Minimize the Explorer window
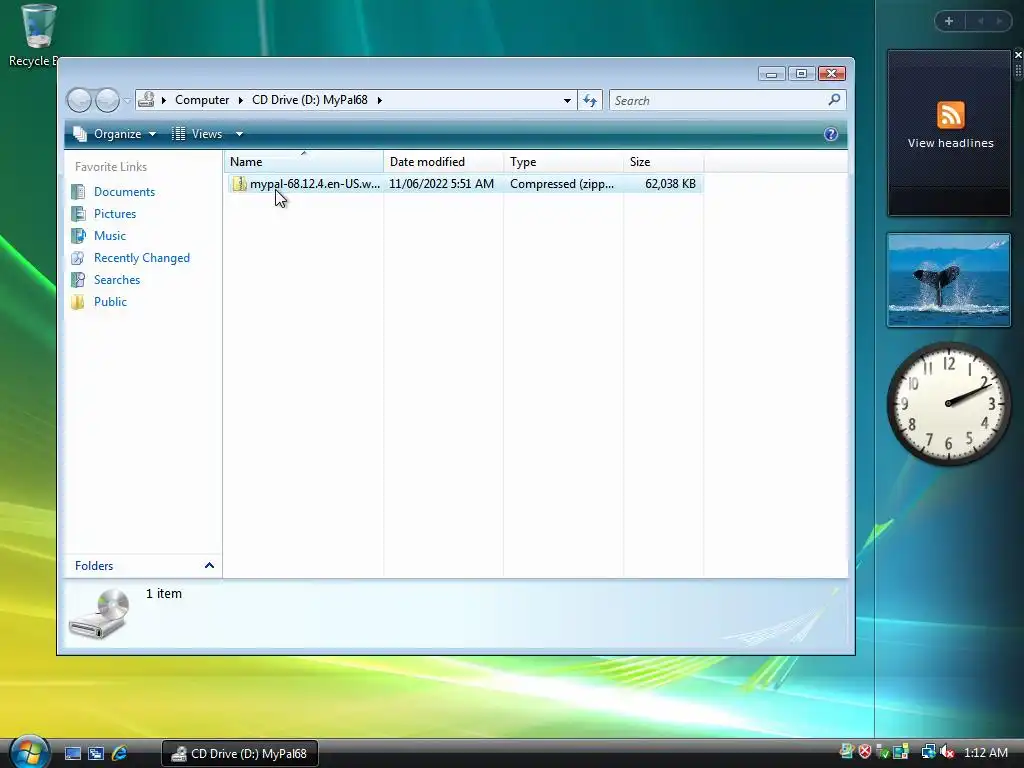1024x768 pixels. click(x=771, y=74)
